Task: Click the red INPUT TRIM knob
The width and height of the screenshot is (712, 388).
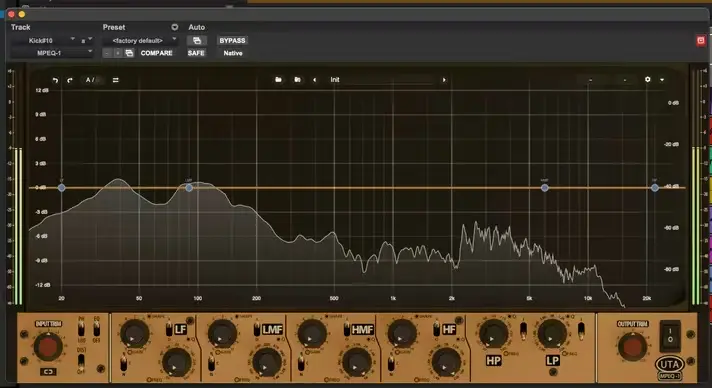Action: [x=48, y=347]
